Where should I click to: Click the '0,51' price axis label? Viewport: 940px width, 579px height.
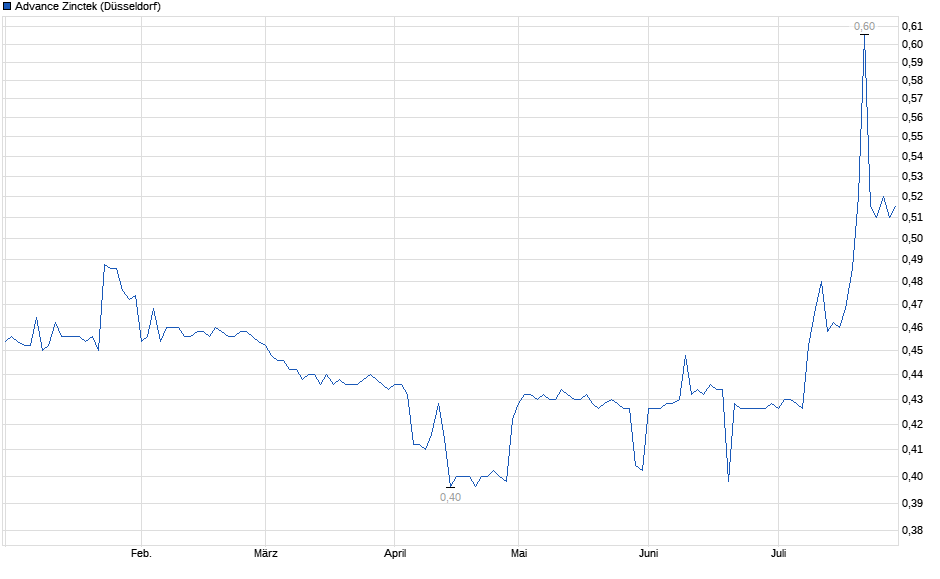(x=912, y=218)
